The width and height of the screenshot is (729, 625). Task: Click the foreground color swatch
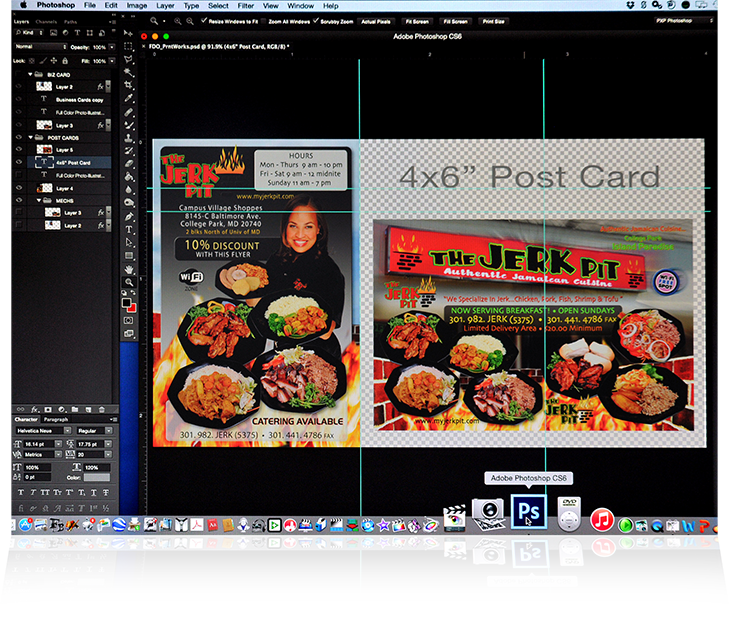126,303
